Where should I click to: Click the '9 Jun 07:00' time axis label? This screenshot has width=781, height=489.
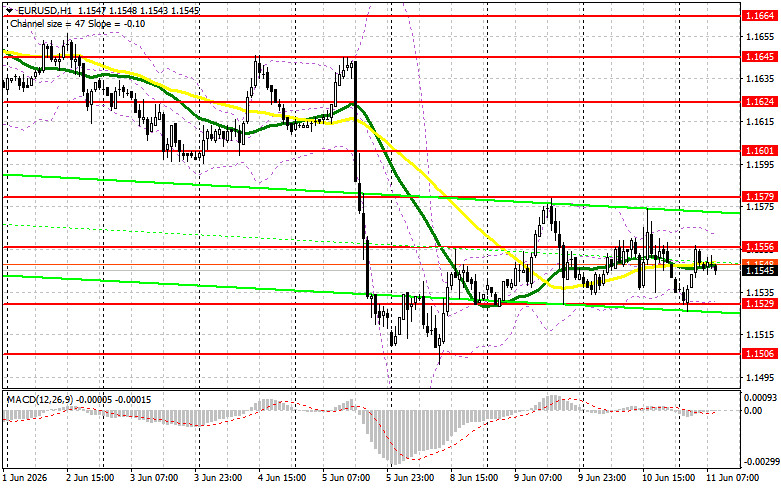point(539,478)
